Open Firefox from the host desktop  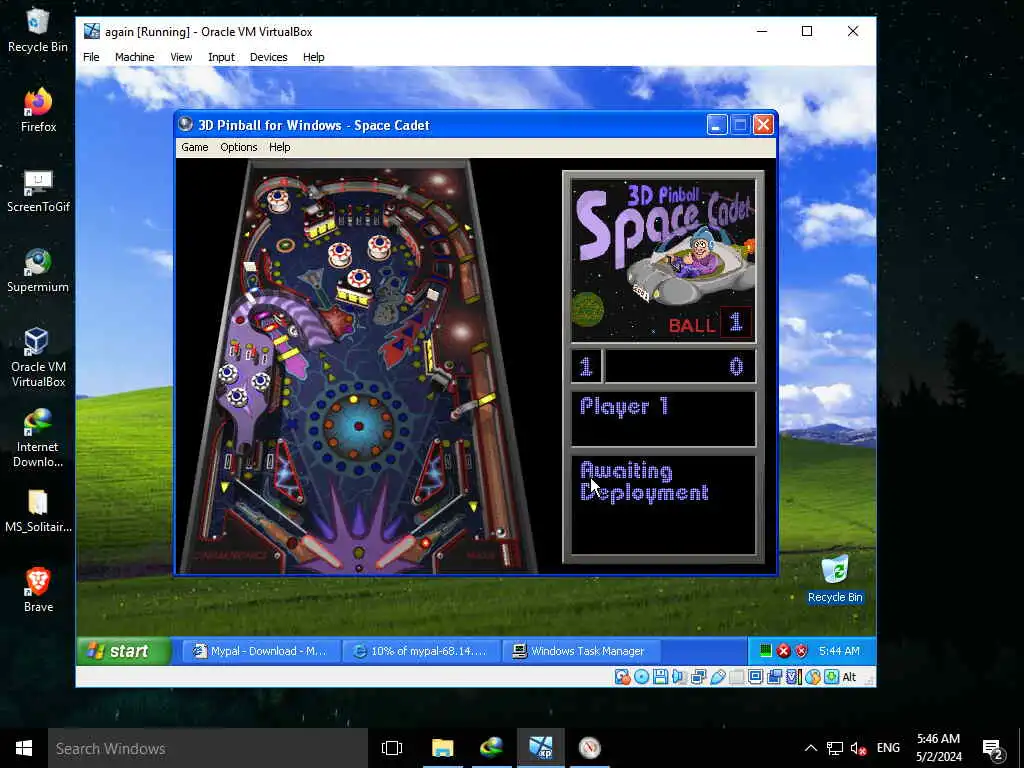pyautogui.click(x=38, y=110)
